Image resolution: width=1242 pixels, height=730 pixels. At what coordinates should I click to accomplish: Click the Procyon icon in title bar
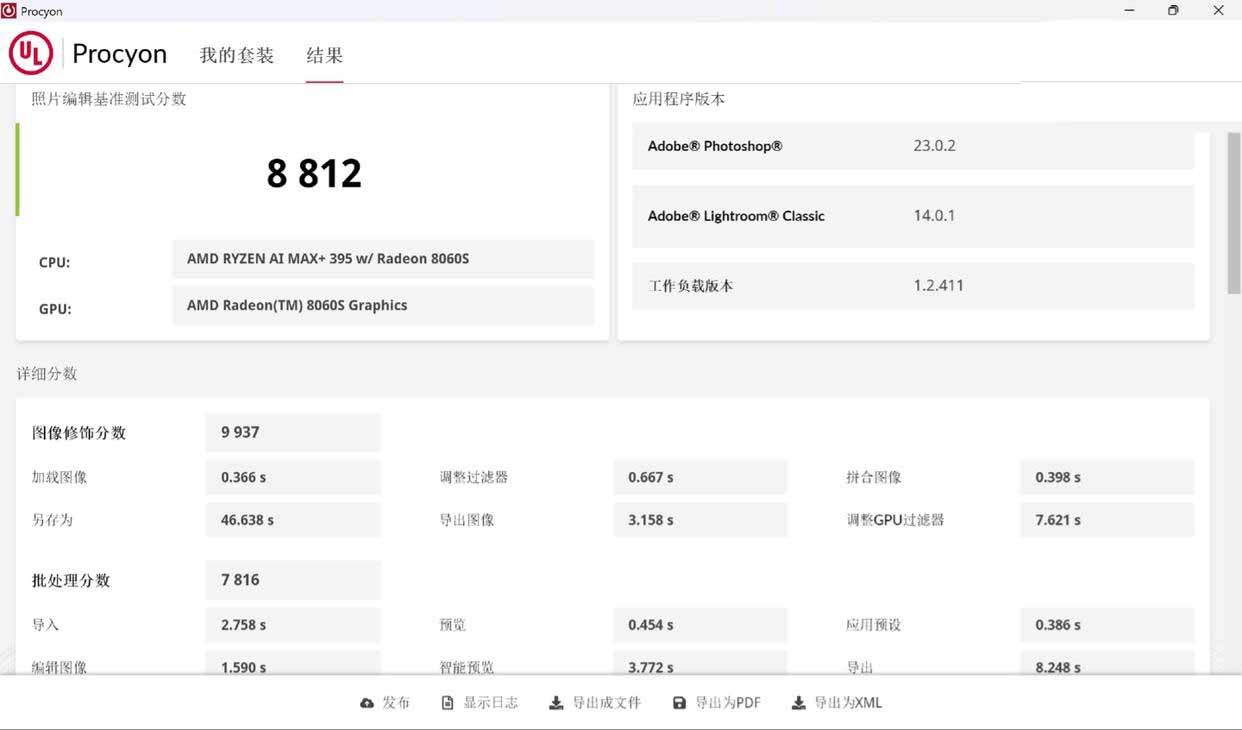click(9, 11)
